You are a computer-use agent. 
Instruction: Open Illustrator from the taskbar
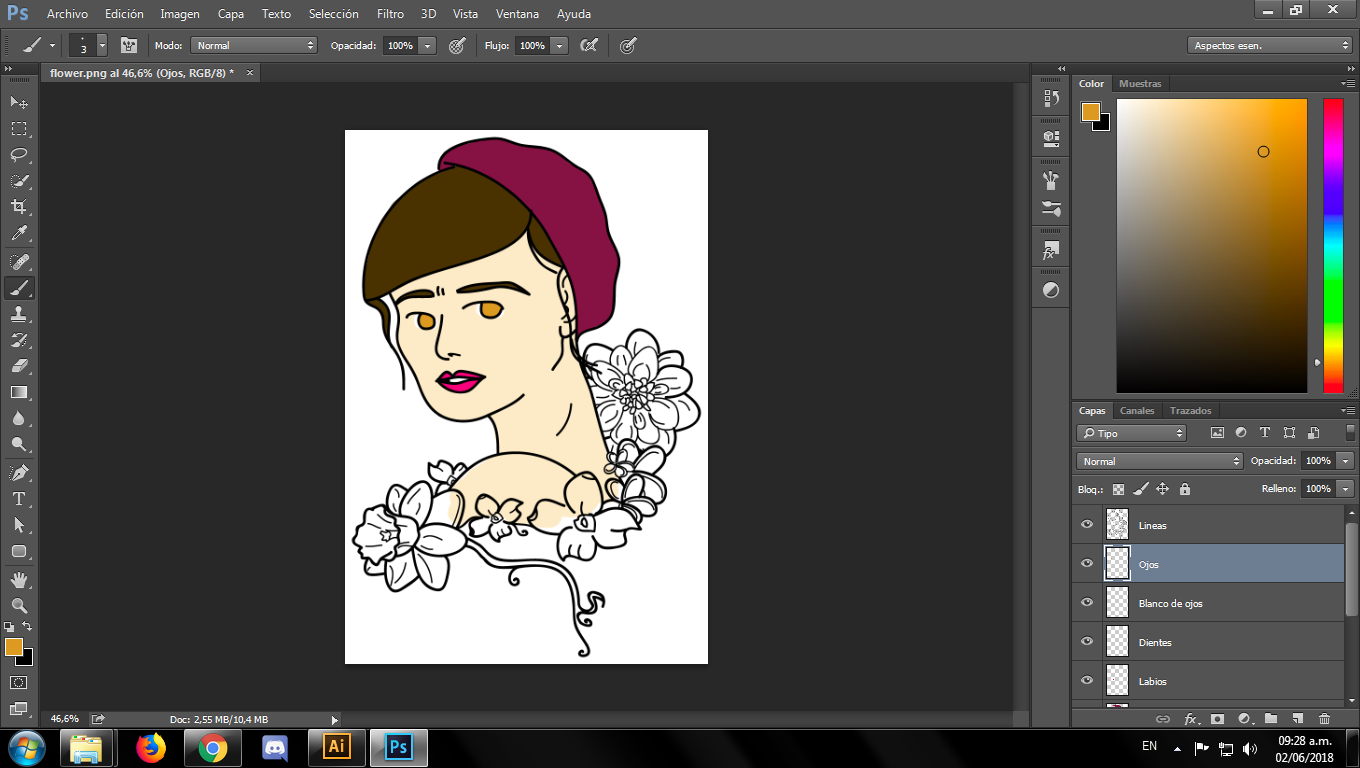click(x=337, y=747)
